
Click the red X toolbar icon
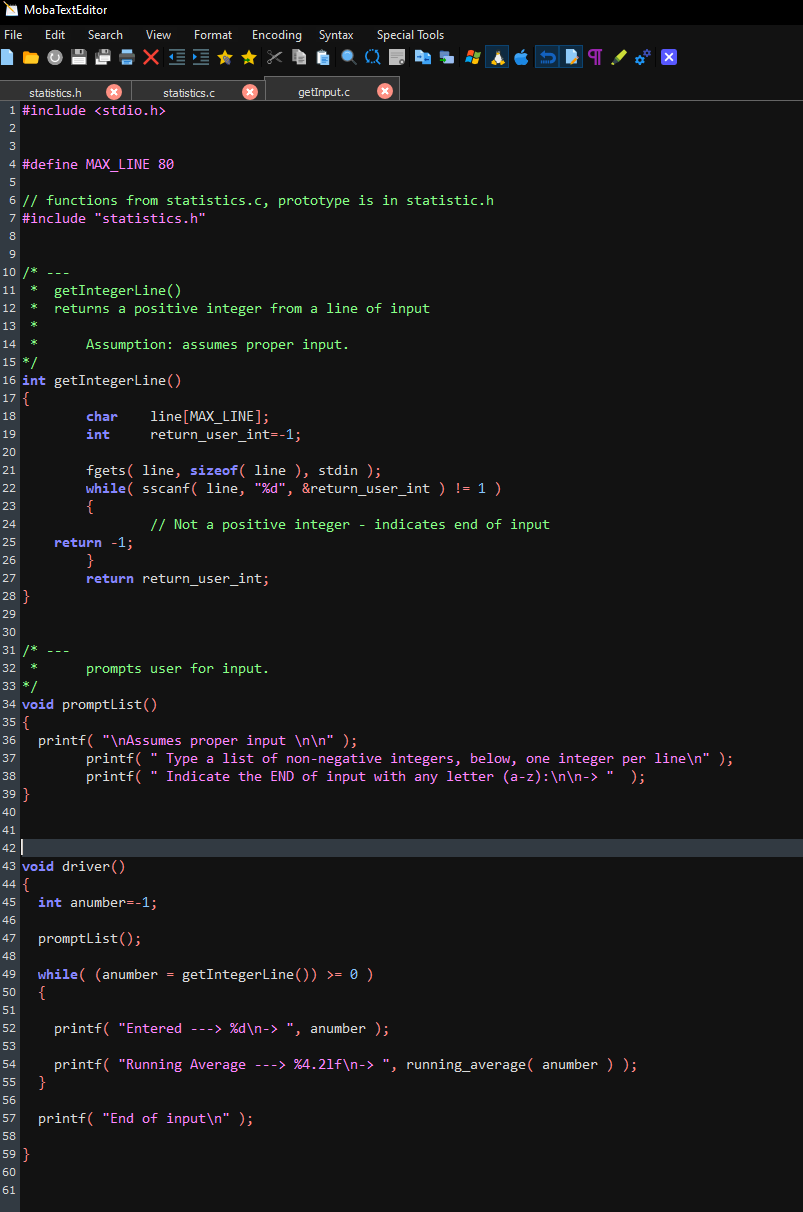[x=151, y=57]
